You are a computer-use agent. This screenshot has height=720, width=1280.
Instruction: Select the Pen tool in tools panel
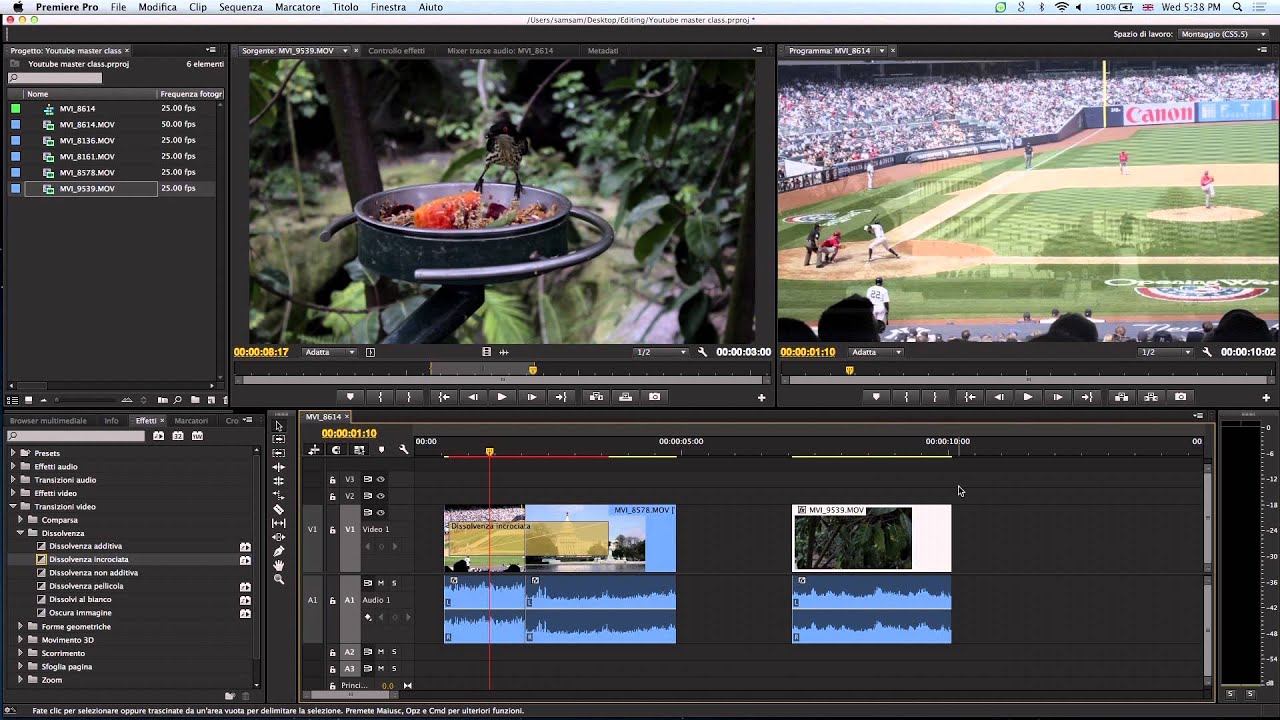tap(279, 551)
